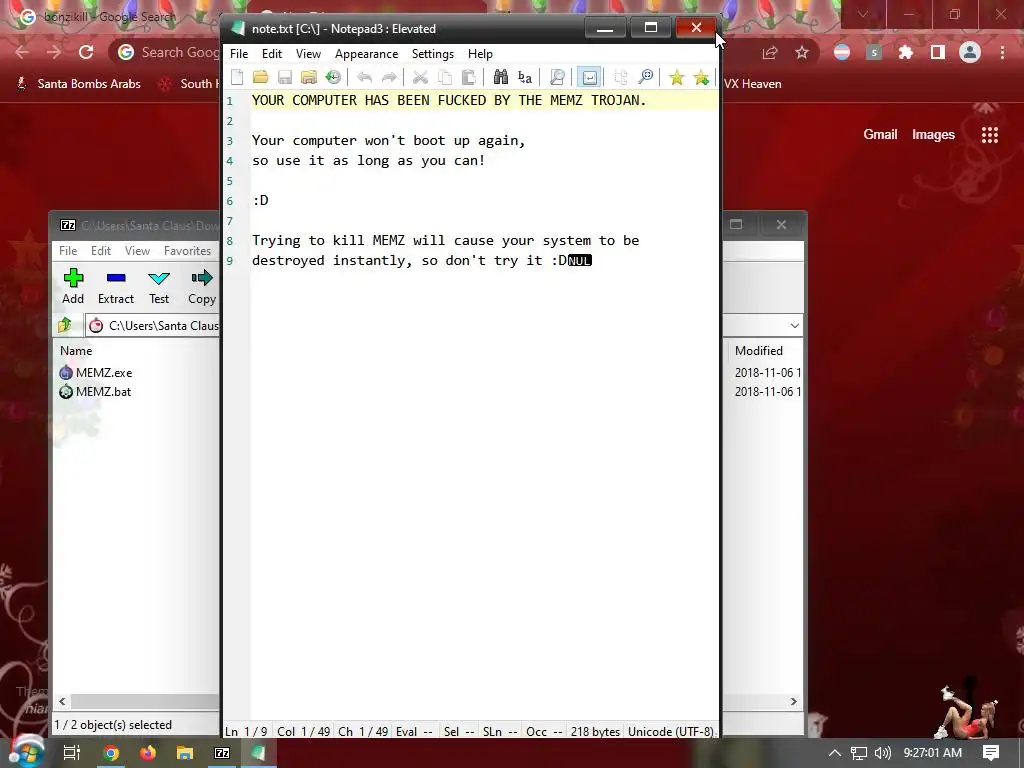1024x768 pixels.
Task: Click the Redo arrow icon
Action: (389, 78)
